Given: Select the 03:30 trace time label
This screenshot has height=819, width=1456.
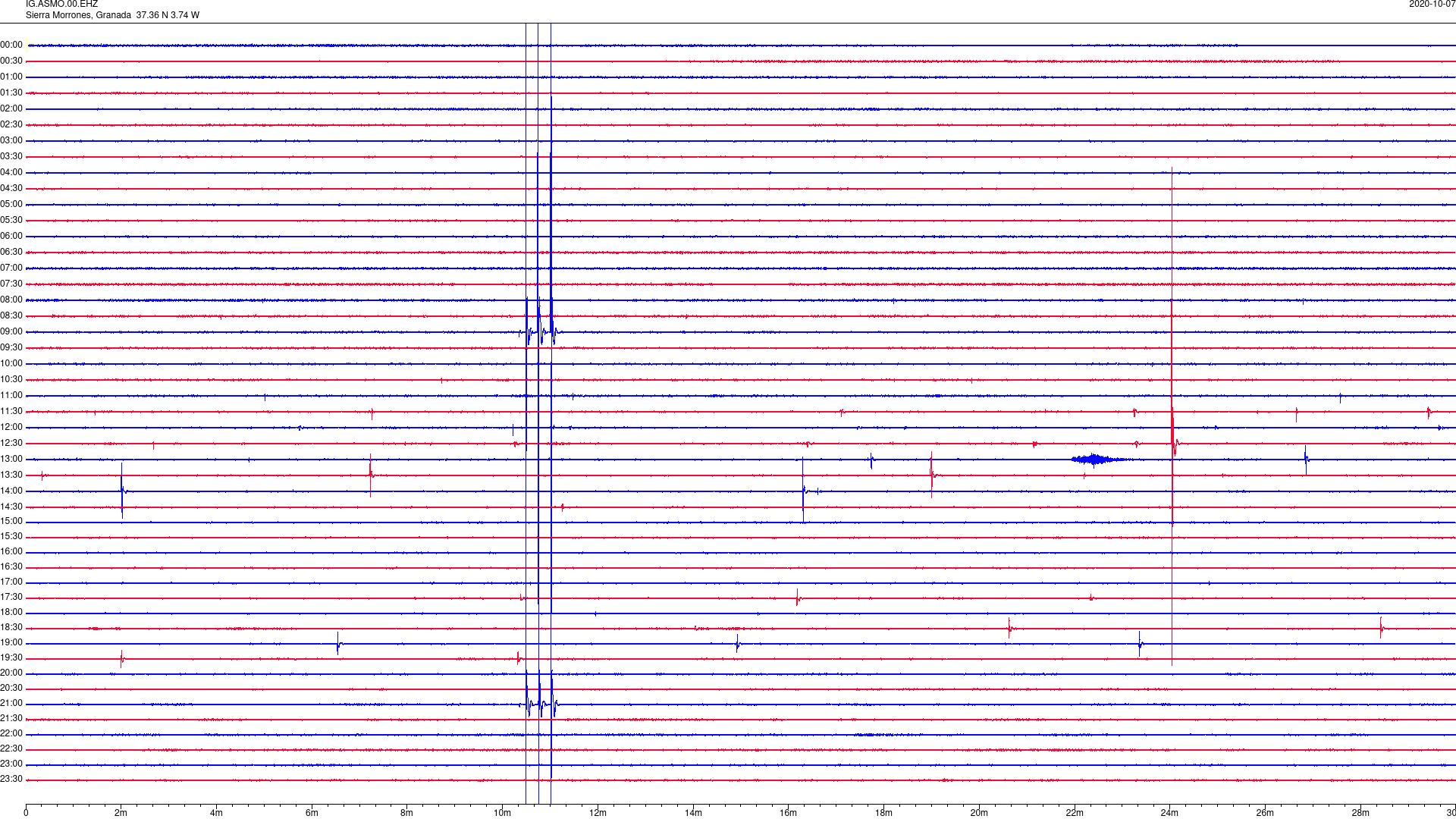Looking at the screenshot, I should [x=11, y=157].
